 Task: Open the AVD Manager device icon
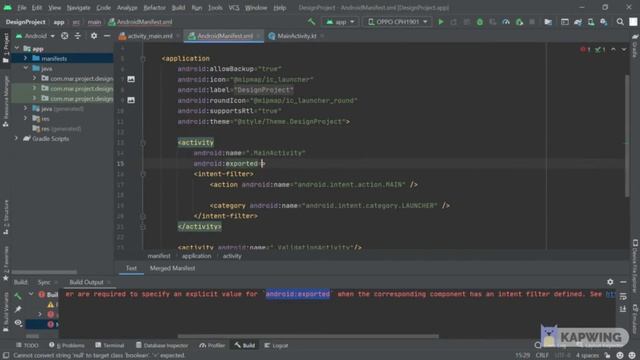click(x=591, y=22)
